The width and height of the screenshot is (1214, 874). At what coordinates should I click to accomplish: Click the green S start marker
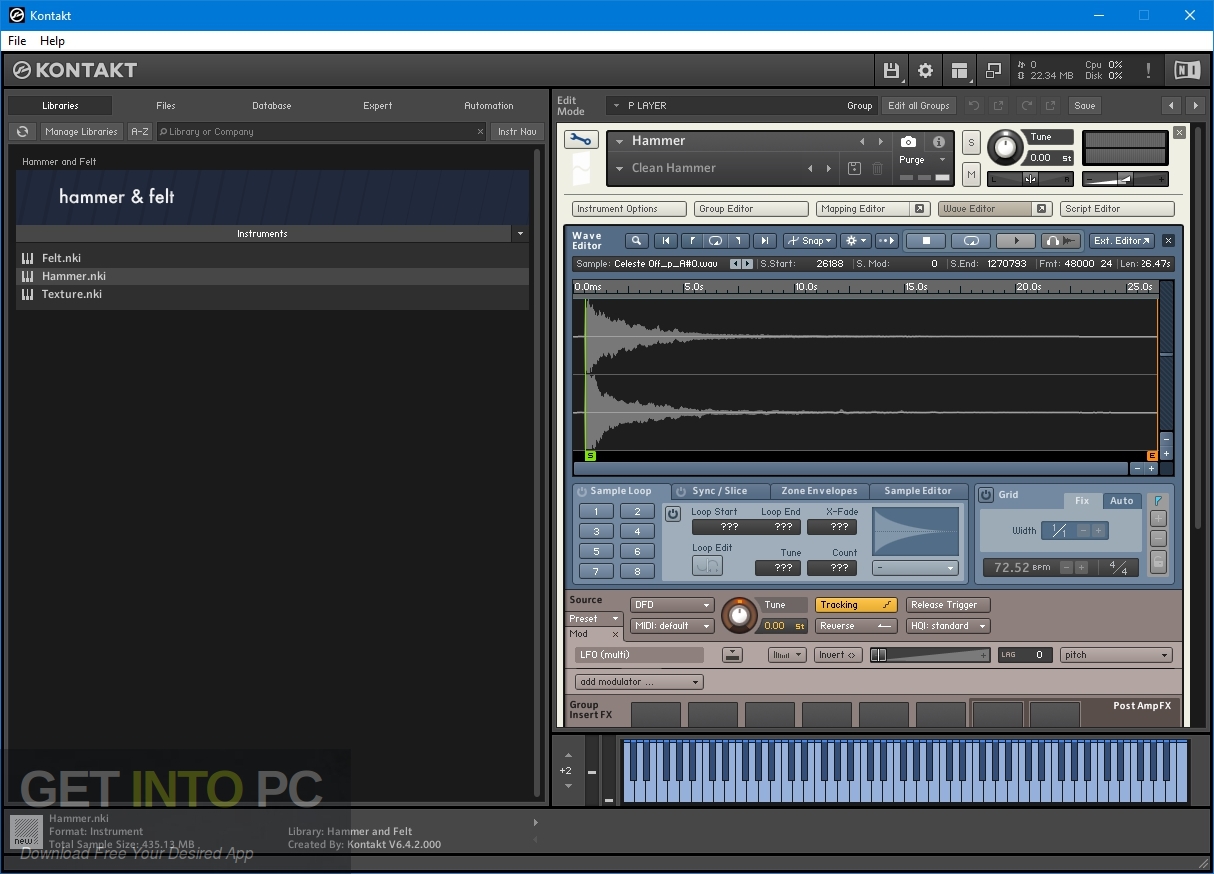pos(590,455)
